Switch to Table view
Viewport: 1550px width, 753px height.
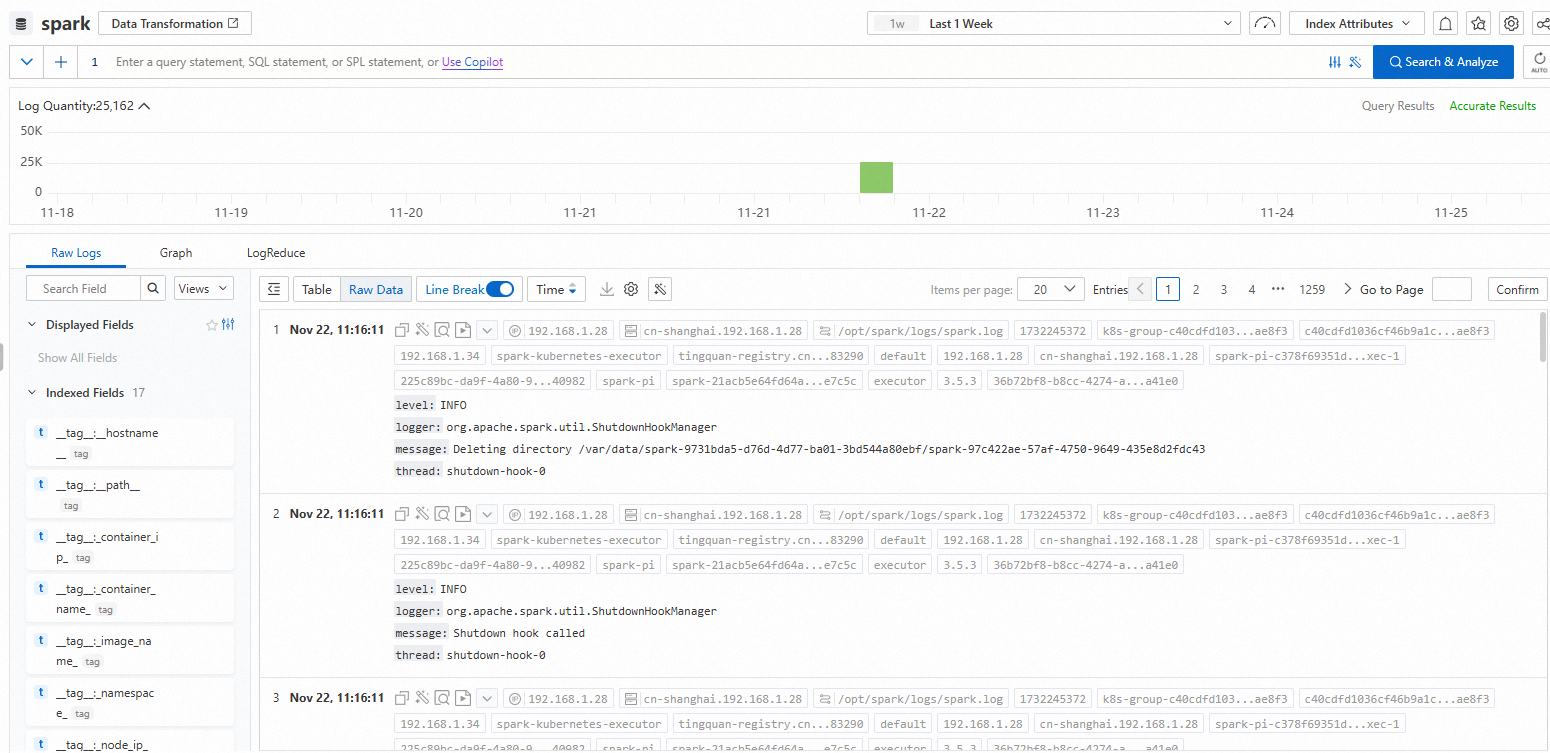(317, 289)
